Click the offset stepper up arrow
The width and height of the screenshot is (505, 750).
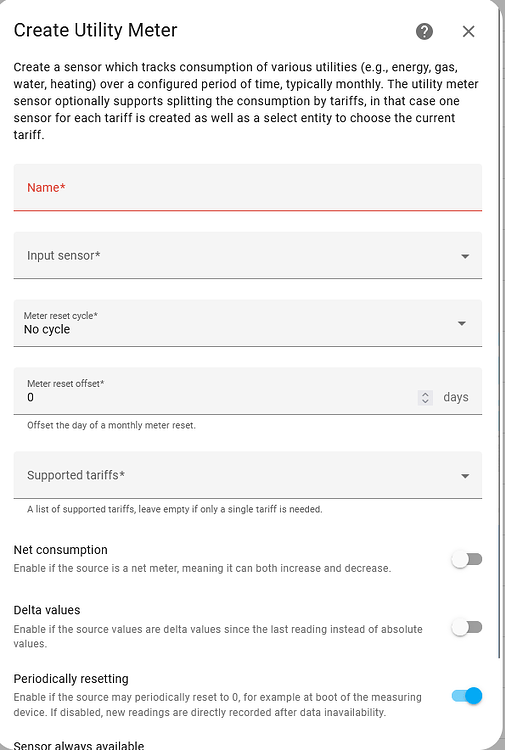click(x=425, y=394)
